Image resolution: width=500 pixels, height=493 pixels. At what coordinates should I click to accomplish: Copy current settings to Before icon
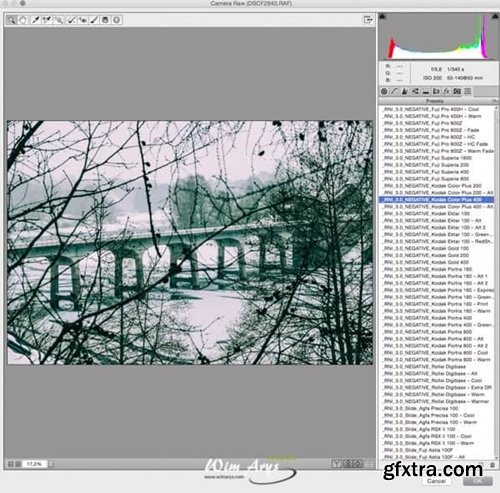pos(358,463)
